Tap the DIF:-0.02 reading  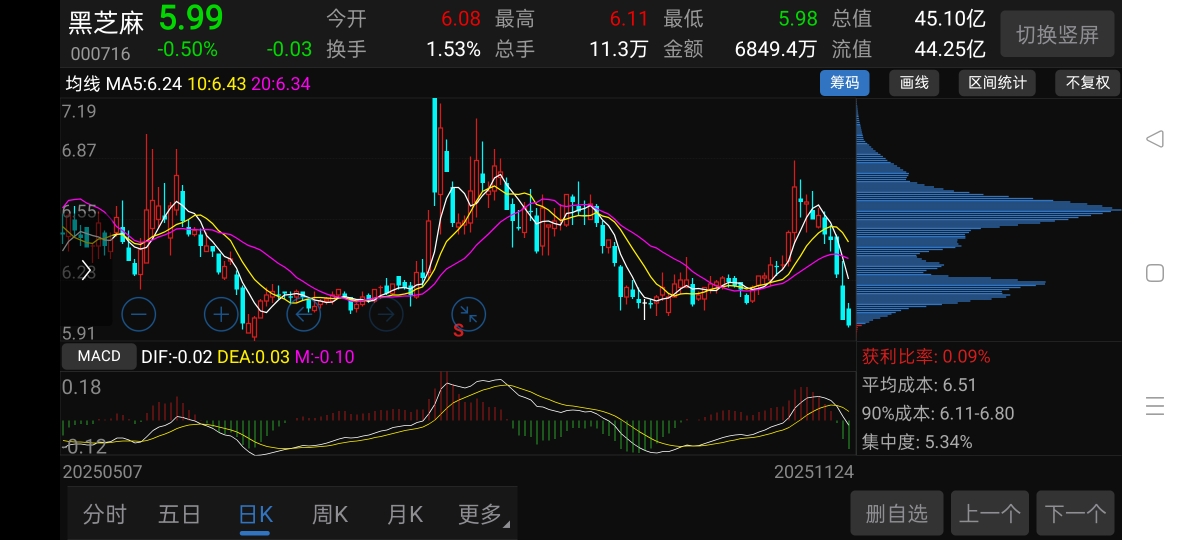coord(177,357)
